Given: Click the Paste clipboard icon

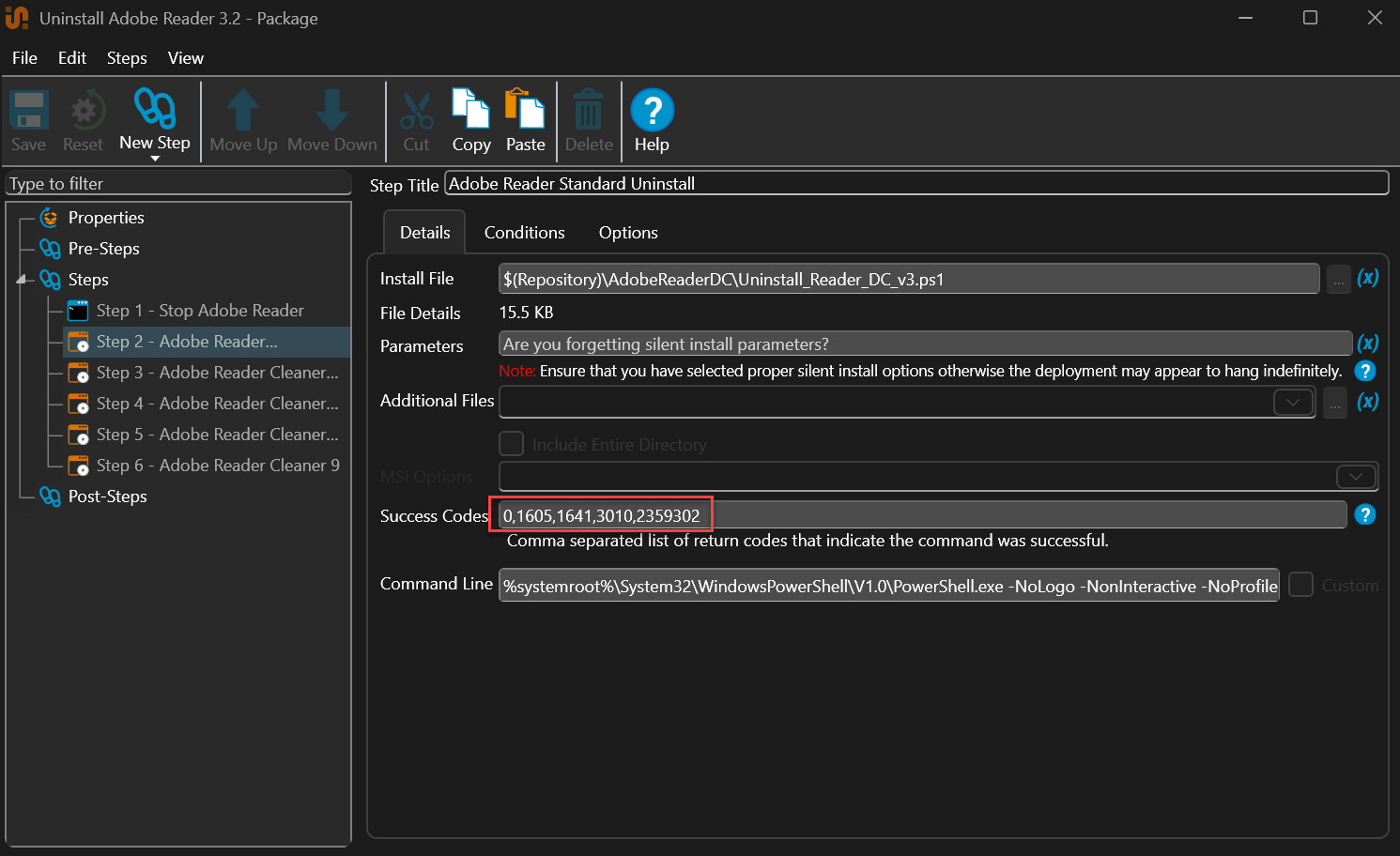Looking at the screenshot, I should (525, 109).
